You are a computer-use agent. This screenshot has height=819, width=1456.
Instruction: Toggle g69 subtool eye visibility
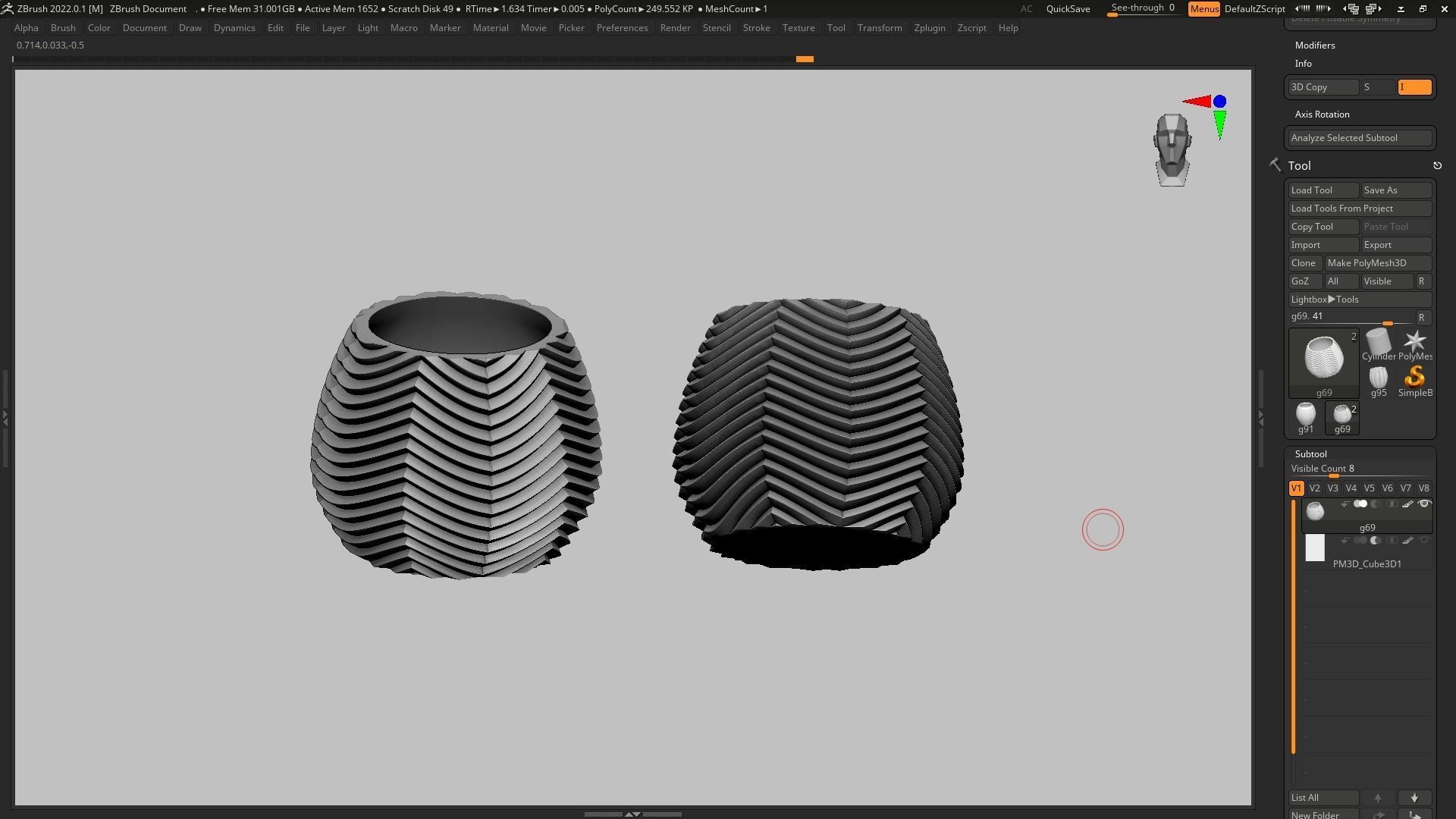tap(1424, 504)
